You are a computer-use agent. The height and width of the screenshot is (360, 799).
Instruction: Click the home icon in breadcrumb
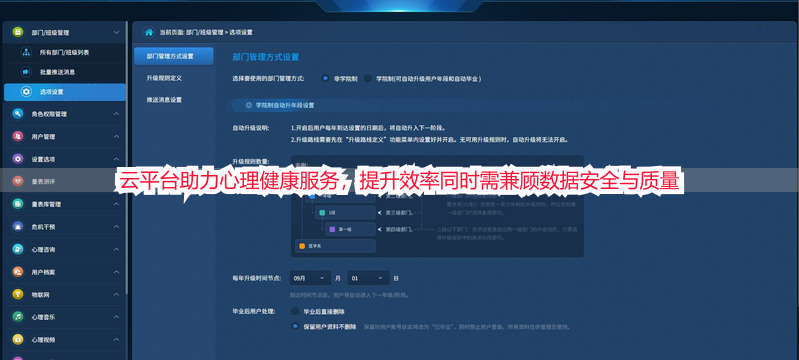click(149, 32)
